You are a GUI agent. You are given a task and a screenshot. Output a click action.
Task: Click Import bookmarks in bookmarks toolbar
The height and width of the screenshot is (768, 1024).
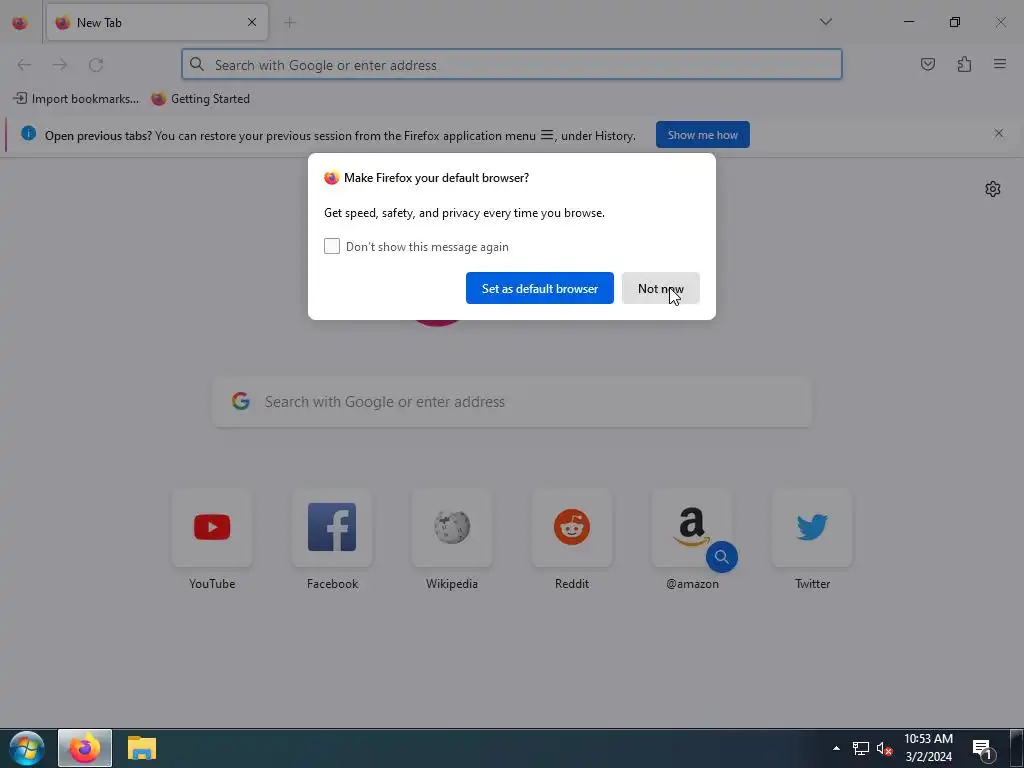tap(76, 99)
